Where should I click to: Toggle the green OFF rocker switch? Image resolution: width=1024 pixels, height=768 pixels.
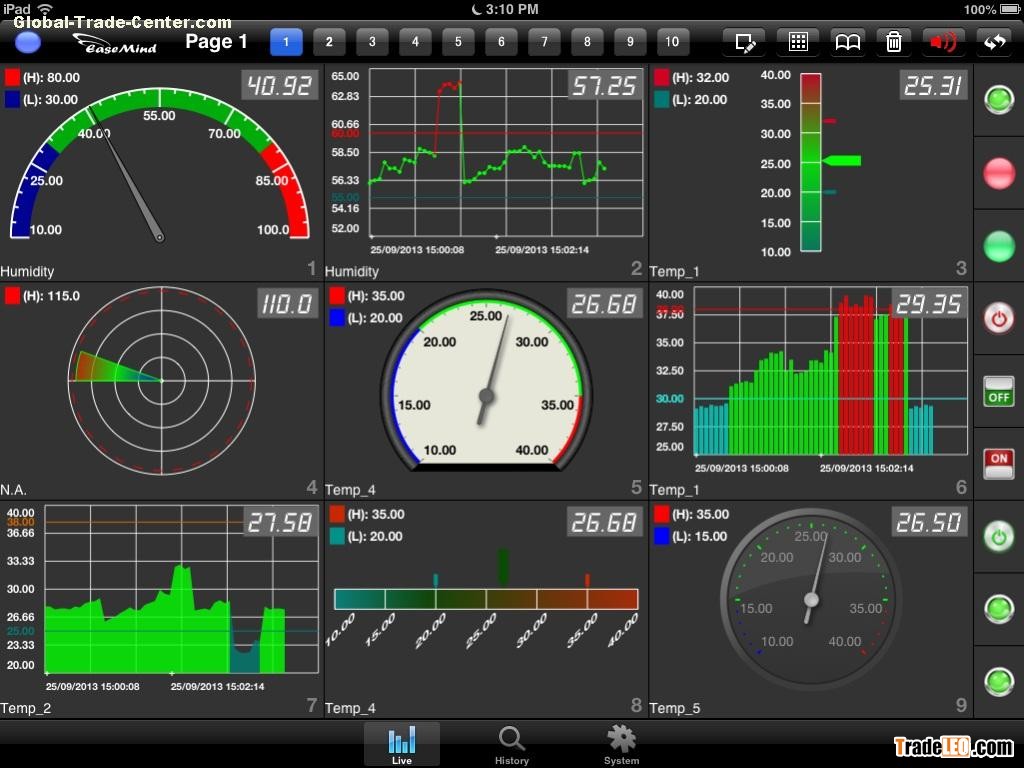point(998,391)
